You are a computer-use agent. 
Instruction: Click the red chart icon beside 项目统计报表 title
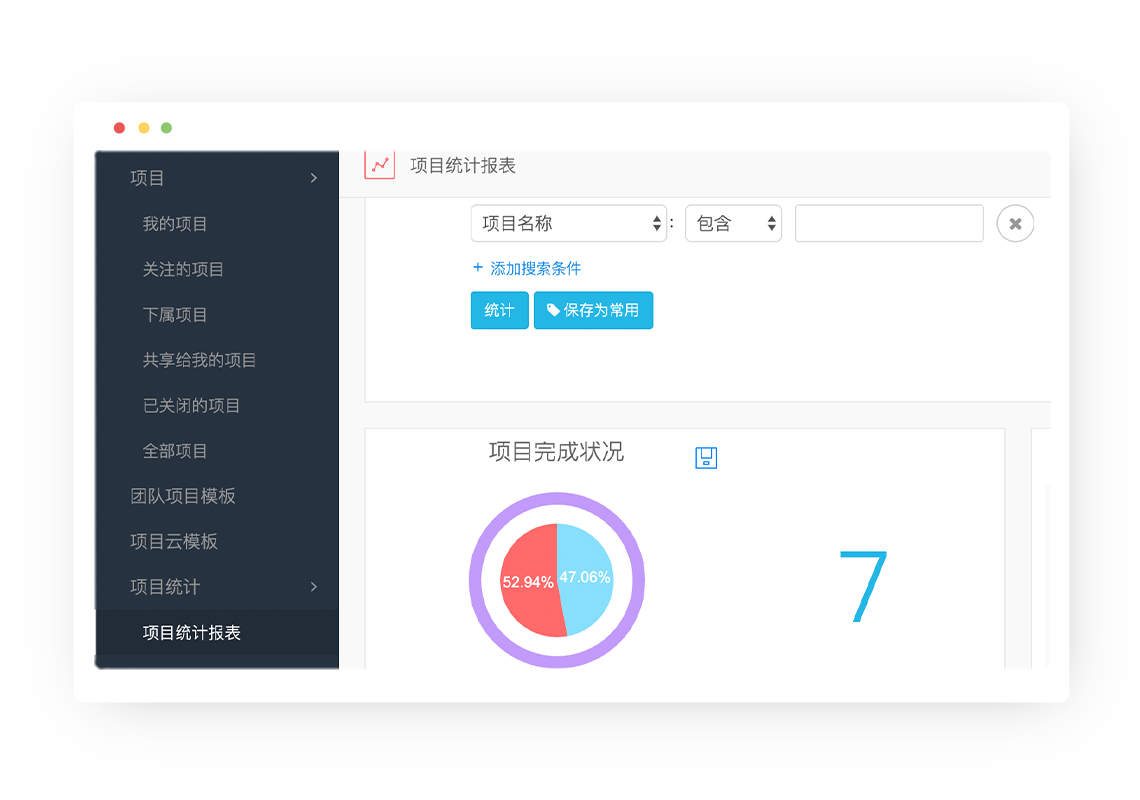tap(380, 165)
